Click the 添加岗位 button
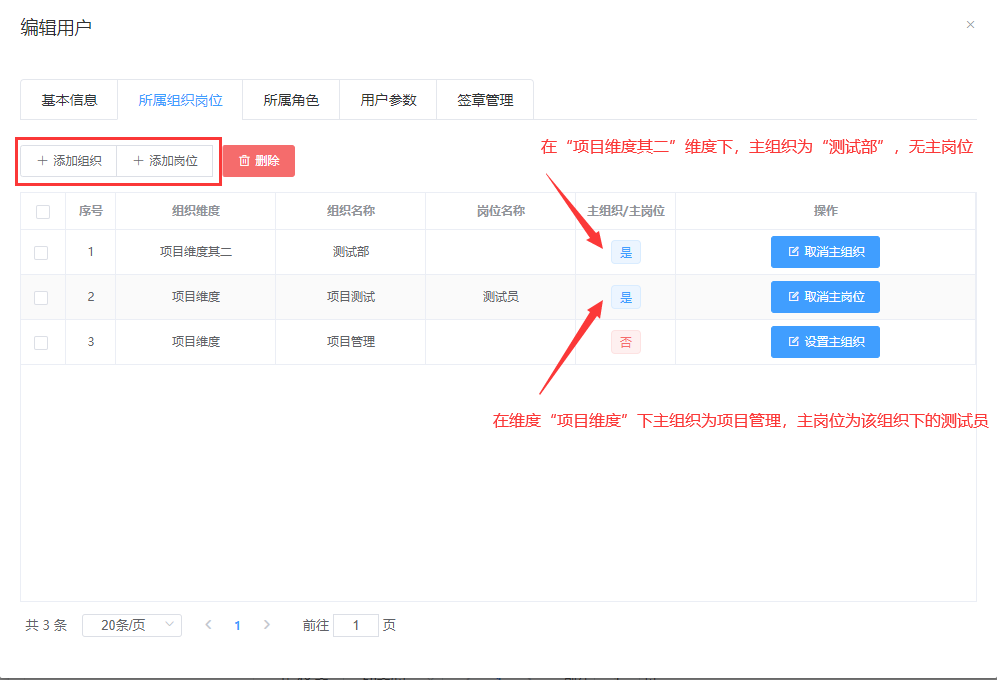This screenshot has height=680, width=997. coord(165,161)
